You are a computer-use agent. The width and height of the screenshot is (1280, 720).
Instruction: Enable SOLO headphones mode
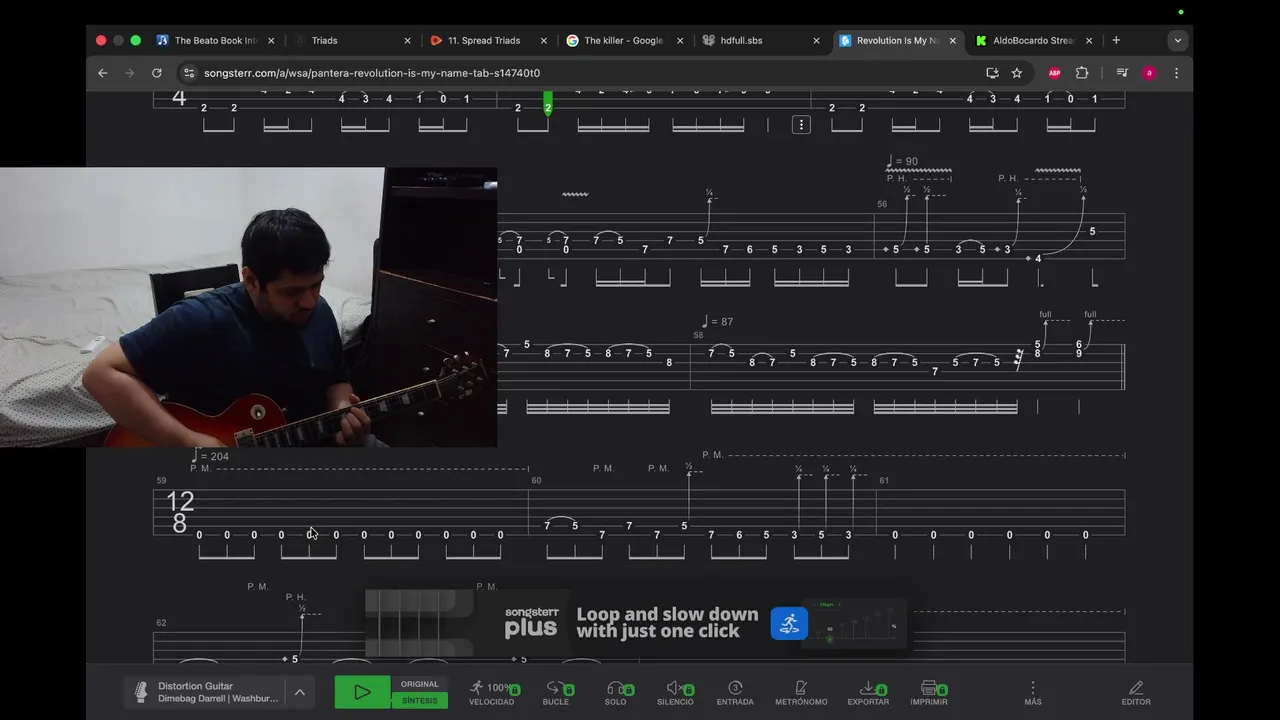[616, 693]
